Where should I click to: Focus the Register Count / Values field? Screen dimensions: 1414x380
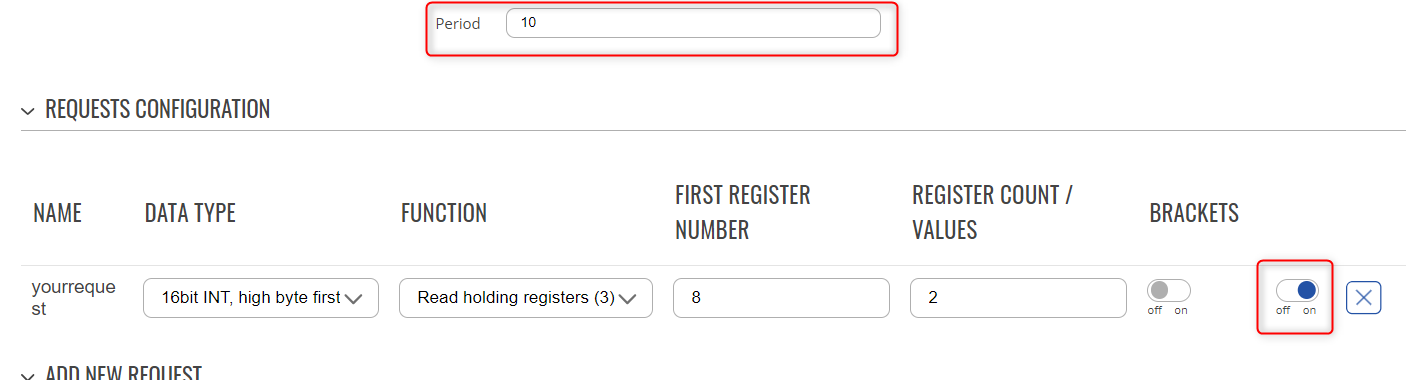[1018, 298]
